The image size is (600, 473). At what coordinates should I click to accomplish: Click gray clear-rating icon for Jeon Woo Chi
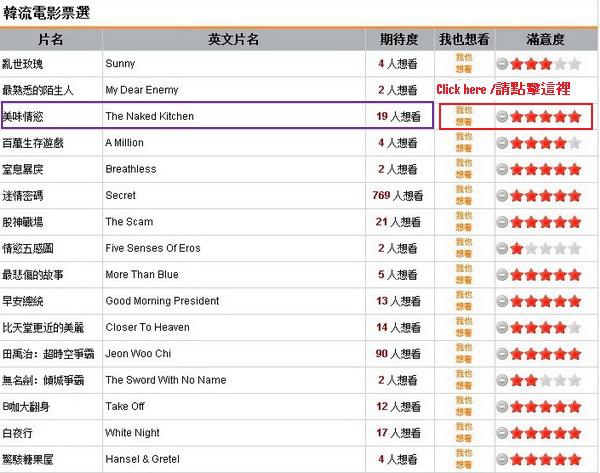tap(502, 354)
